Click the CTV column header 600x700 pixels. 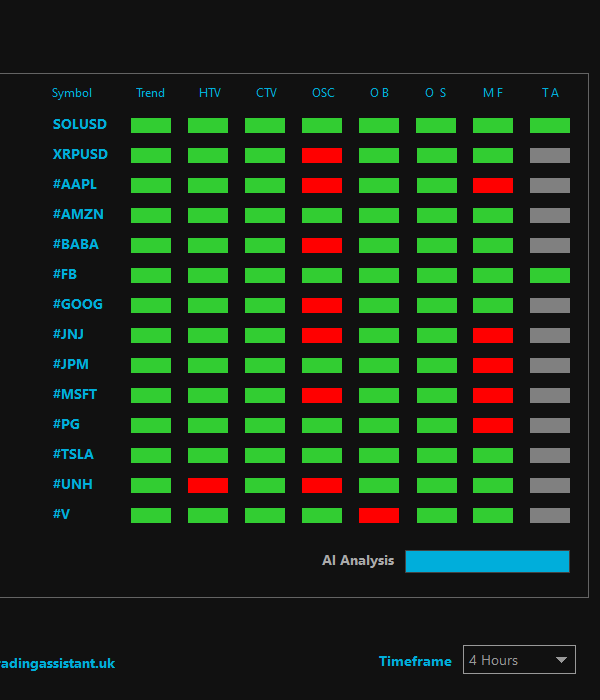266,93
